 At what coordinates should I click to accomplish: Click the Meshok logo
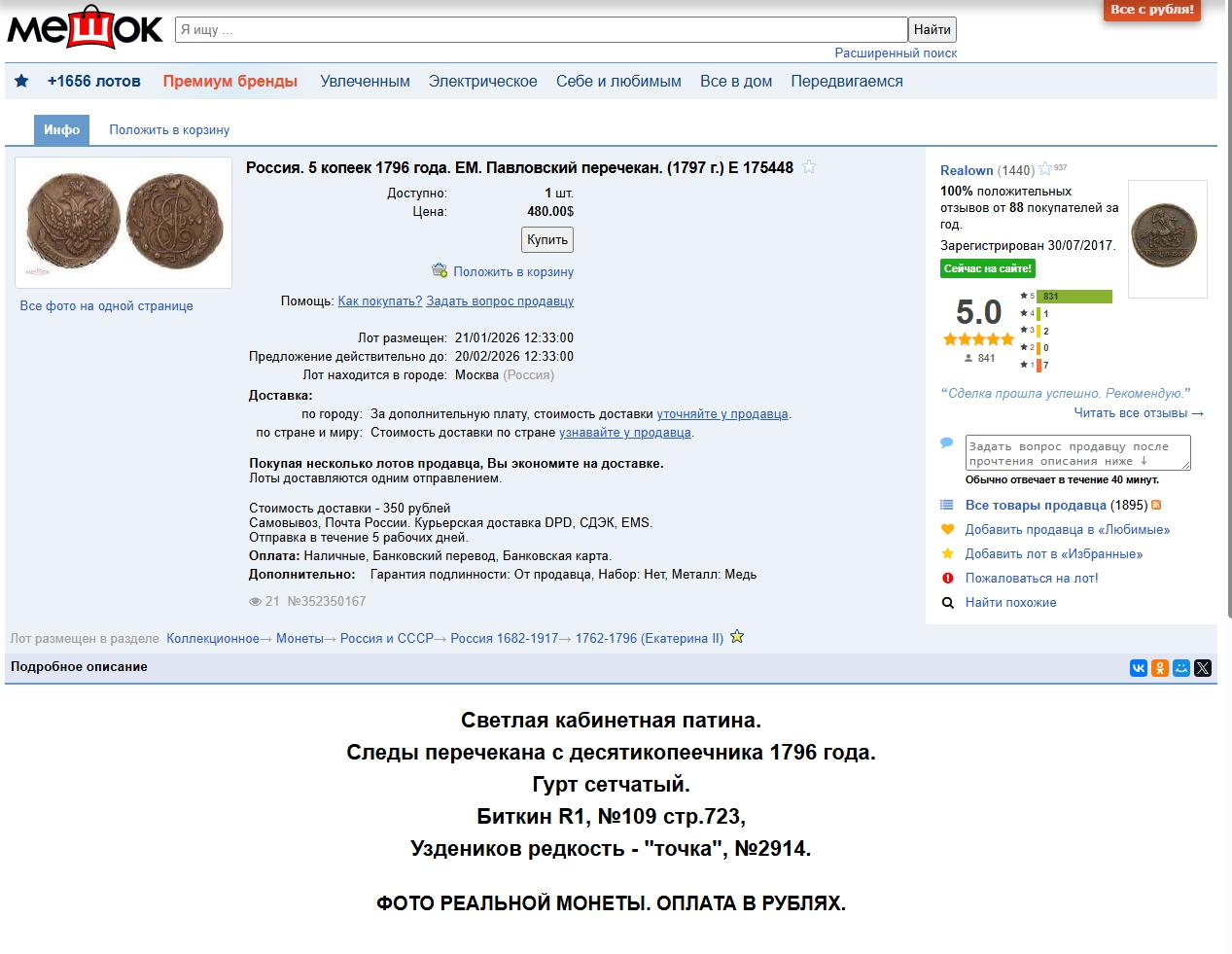(x=85, y=28)
